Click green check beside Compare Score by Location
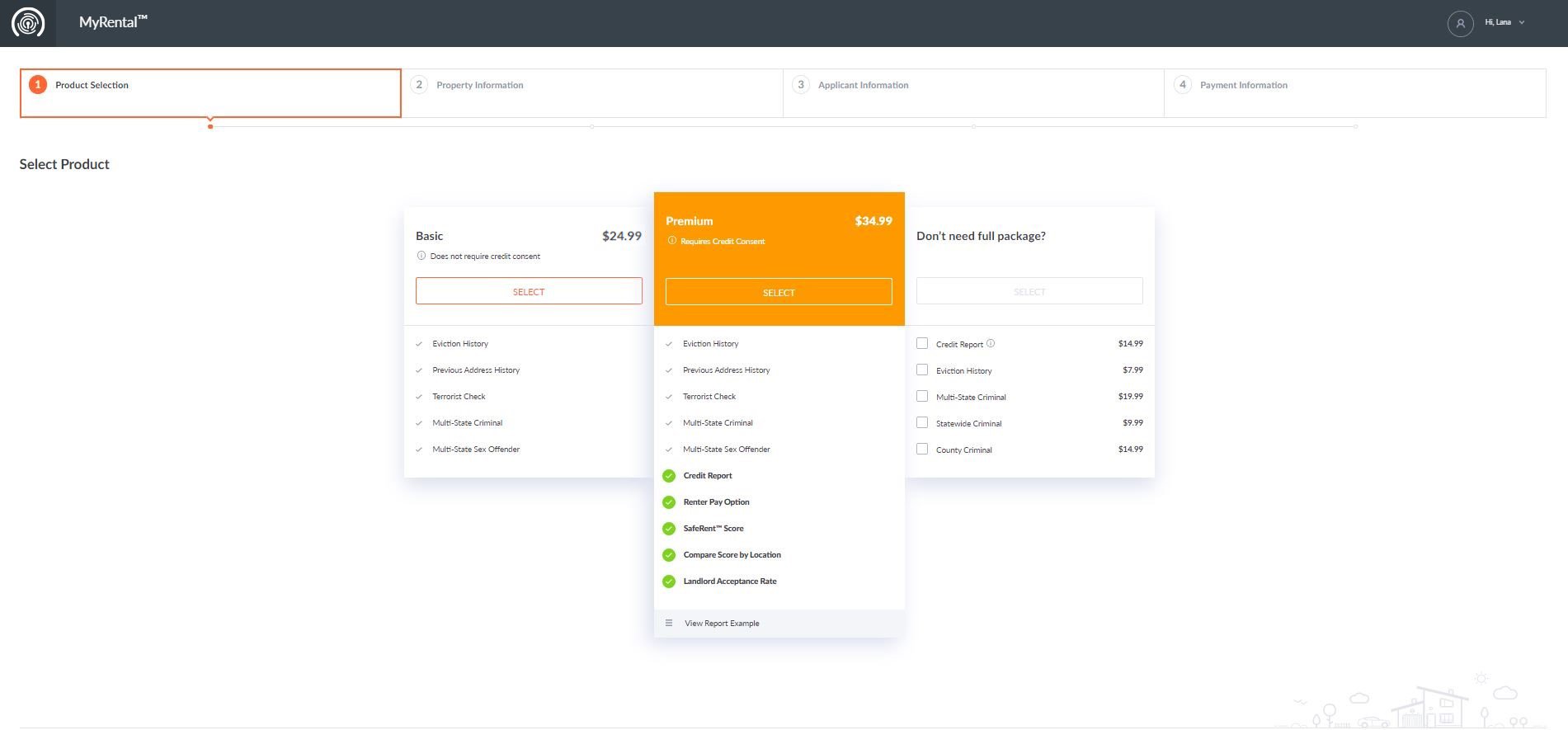Screen dimensions: 1568x730 point(669,555)
